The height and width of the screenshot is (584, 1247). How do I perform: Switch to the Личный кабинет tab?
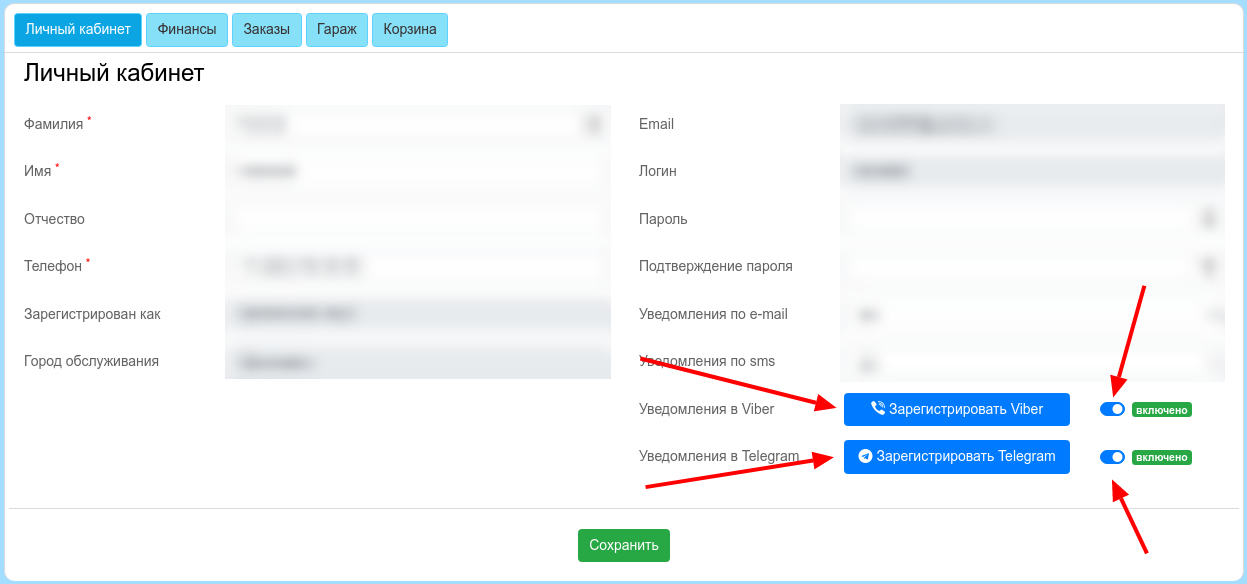(x=78, y=30)
